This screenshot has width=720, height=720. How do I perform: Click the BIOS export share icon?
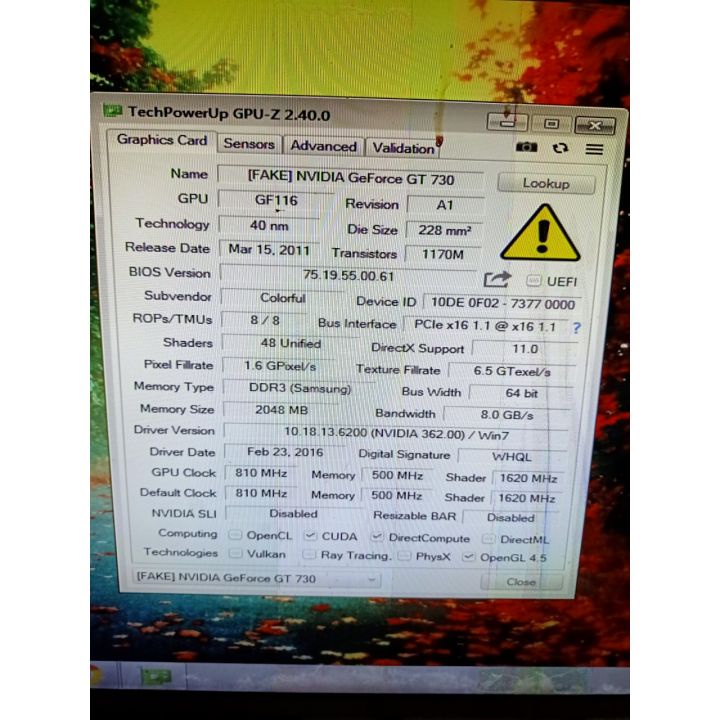tap(497, 279)
